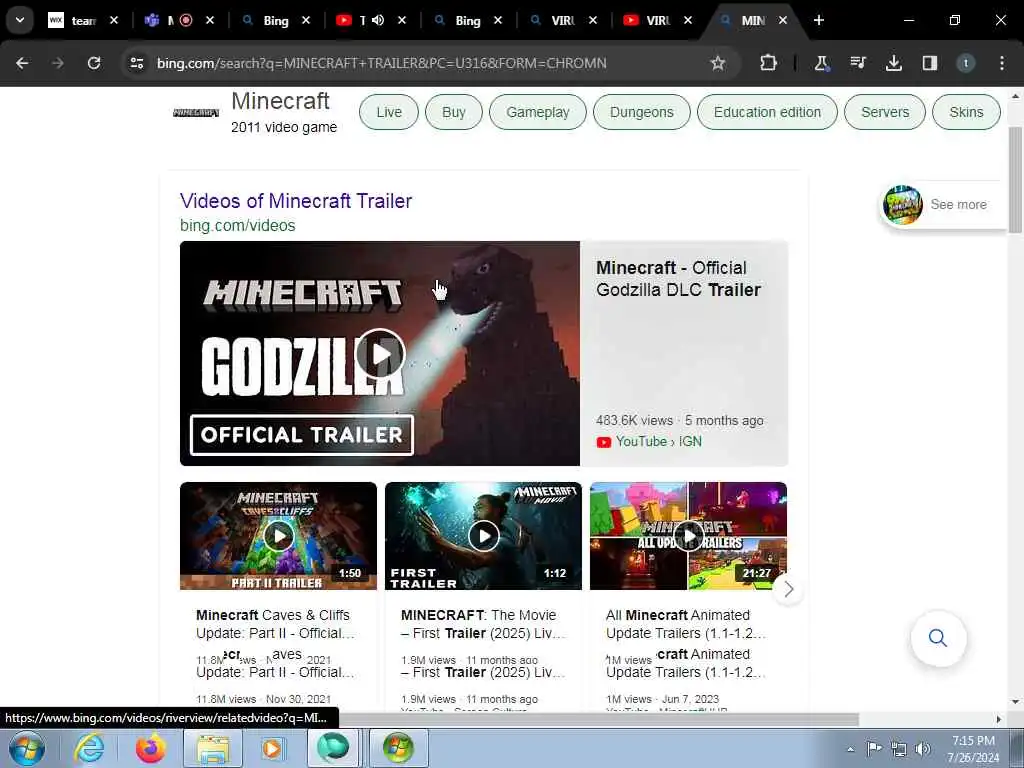Mute the audio-playing YouTube tab speaker icon
The width and height of the screenshot is (1024, 768).
click(378, 20)
